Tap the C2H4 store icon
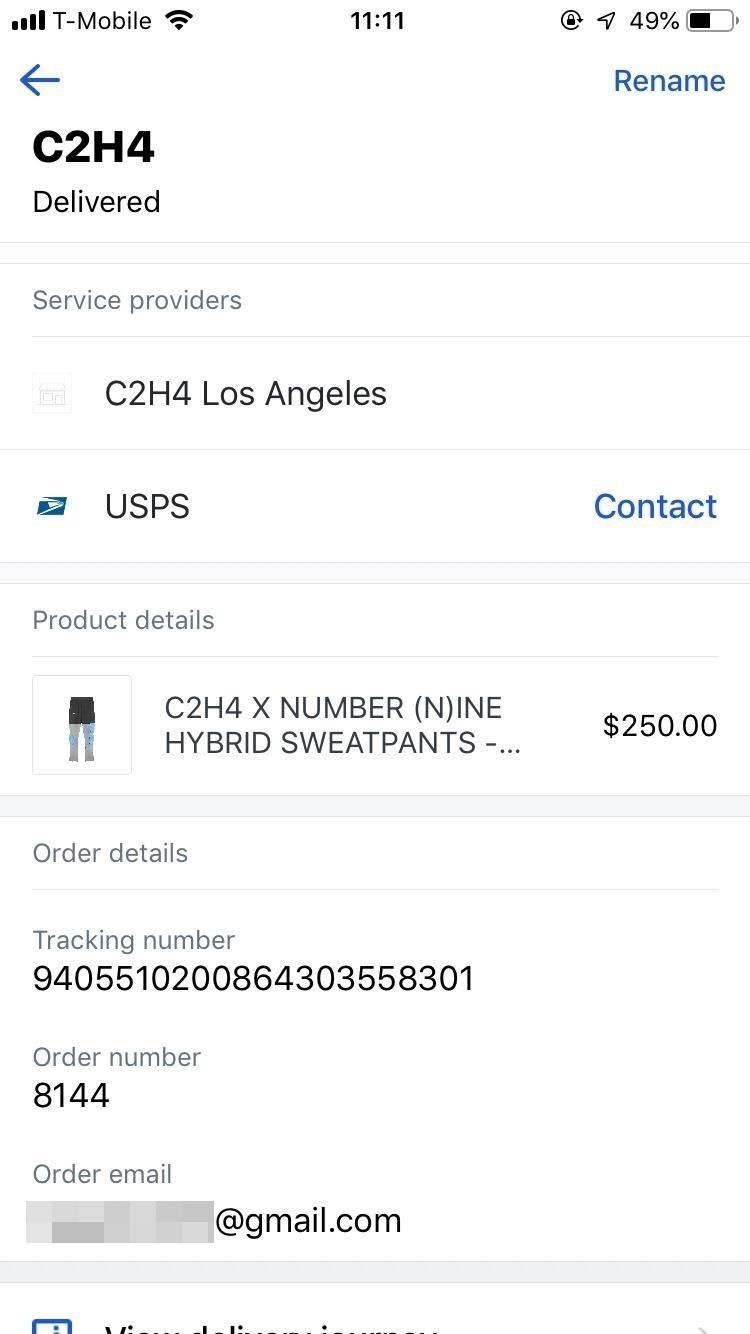The height and width of the screenshot is (1334, 750). pyautogui.click(x=52, y=394)
